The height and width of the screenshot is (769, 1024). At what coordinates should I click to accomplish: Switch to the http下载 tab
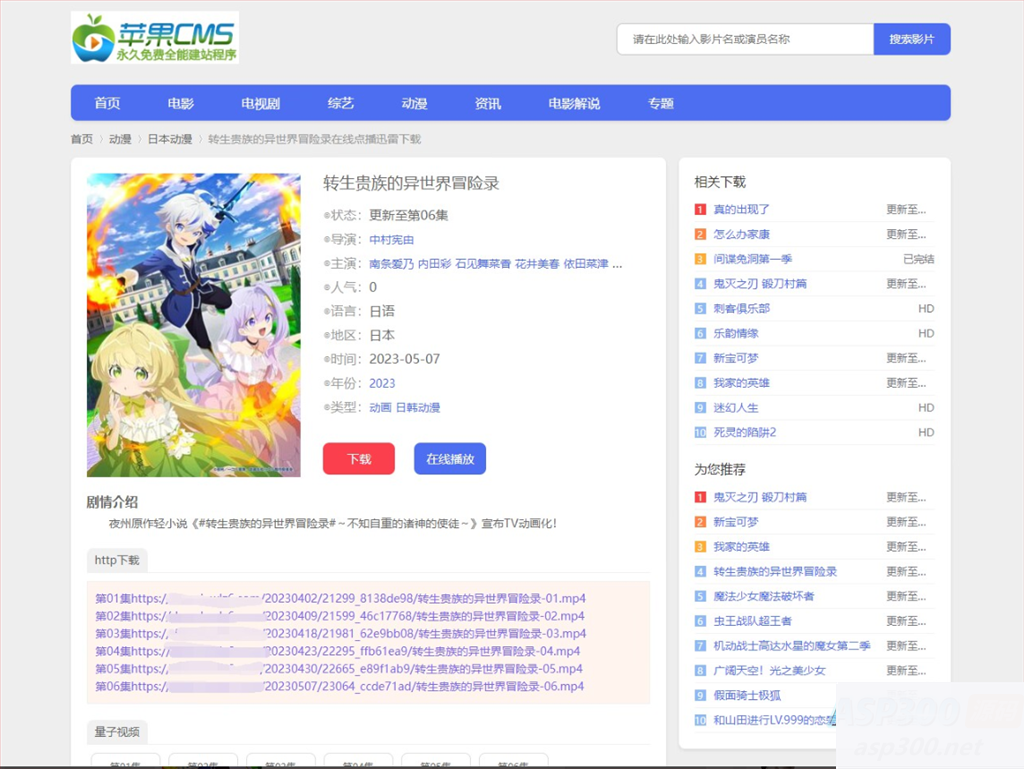tap(117, 560)
